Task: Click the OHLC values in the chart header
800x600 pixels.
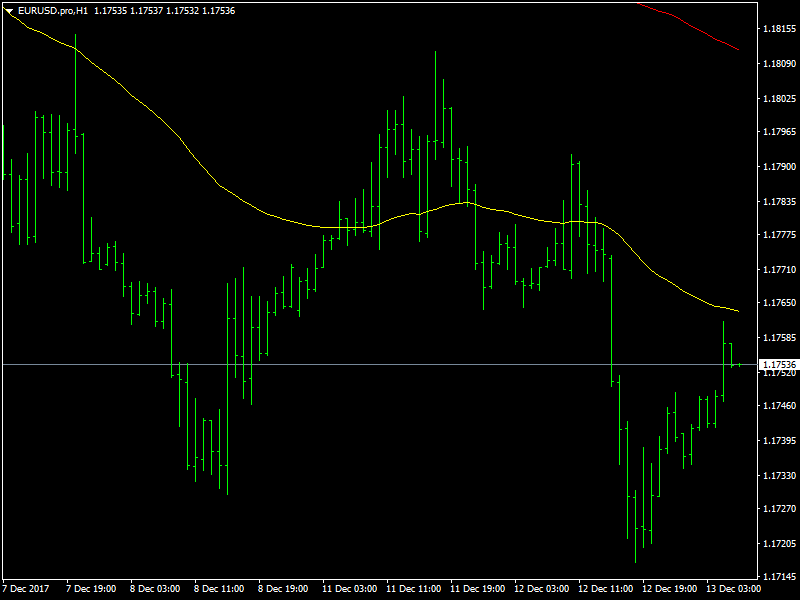Action: (165, 11)
